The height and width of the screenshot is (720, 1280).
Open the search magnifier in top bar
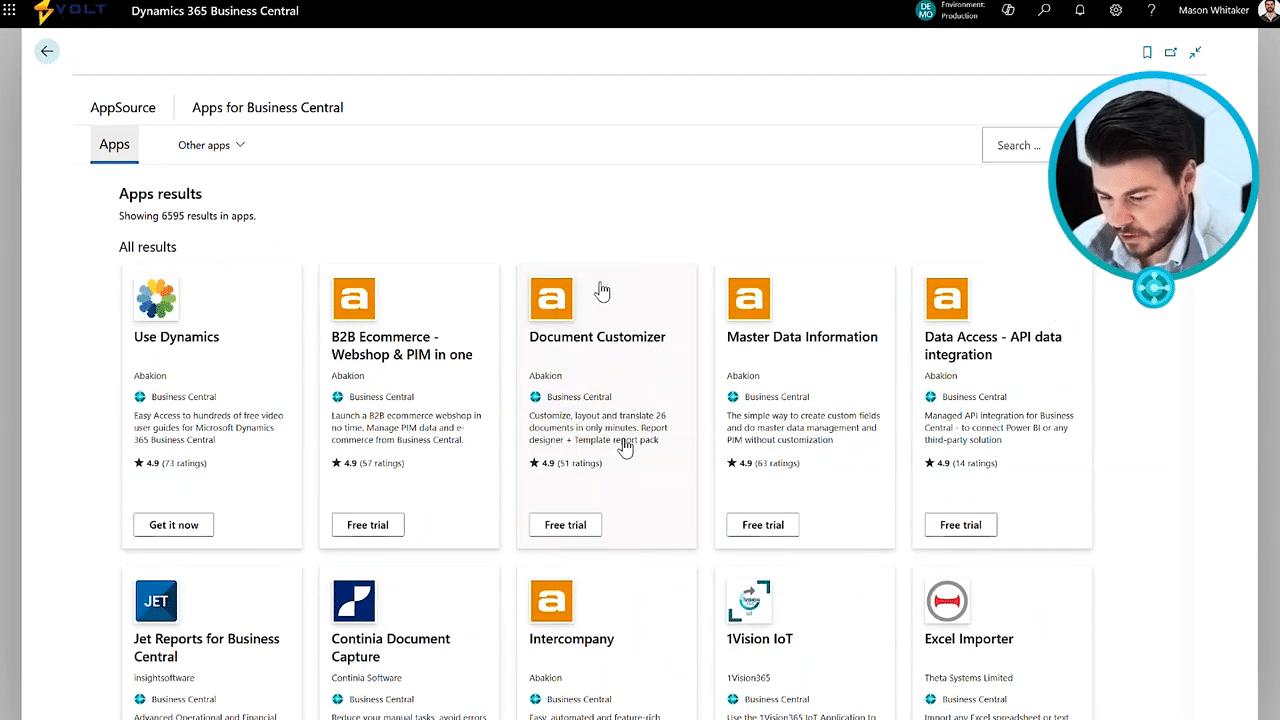(1044, 11)
